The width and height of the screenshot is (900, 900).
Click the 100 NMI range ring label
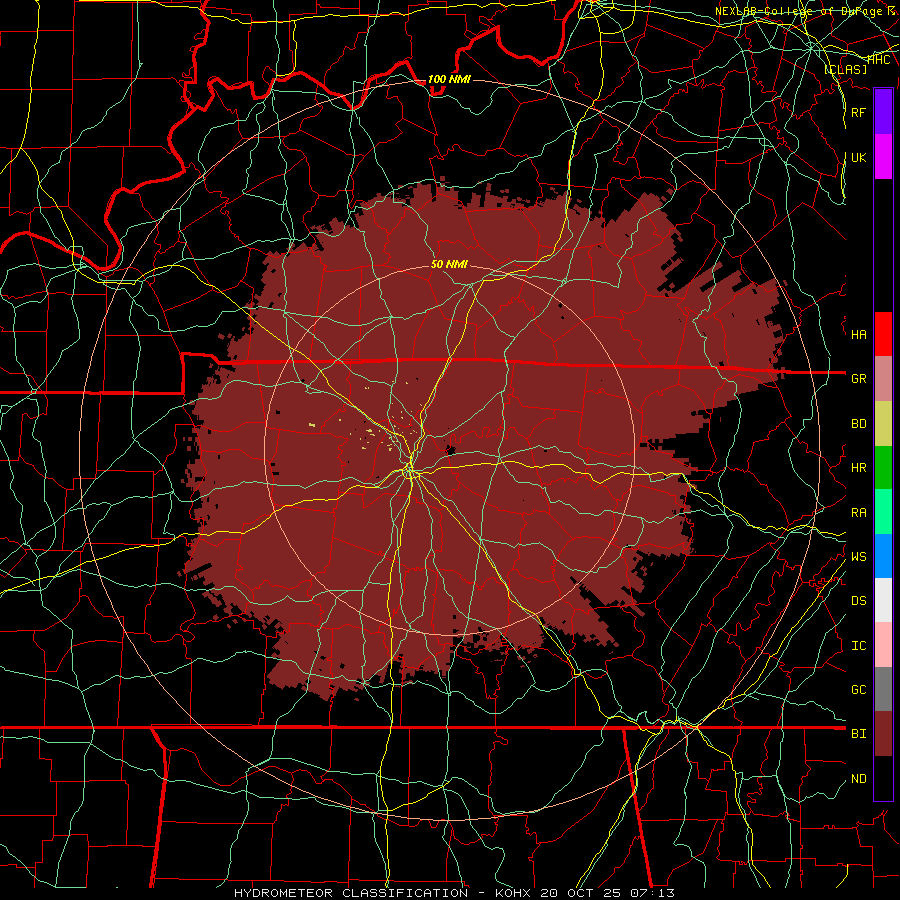(x=449, y=79)
